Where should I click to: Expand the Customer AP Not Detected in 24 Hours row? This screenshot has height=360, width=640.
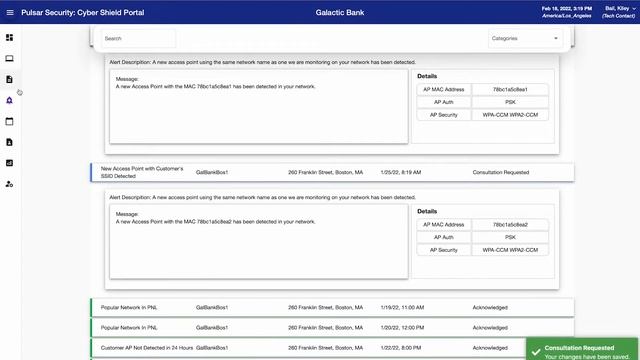coord(332,348)
